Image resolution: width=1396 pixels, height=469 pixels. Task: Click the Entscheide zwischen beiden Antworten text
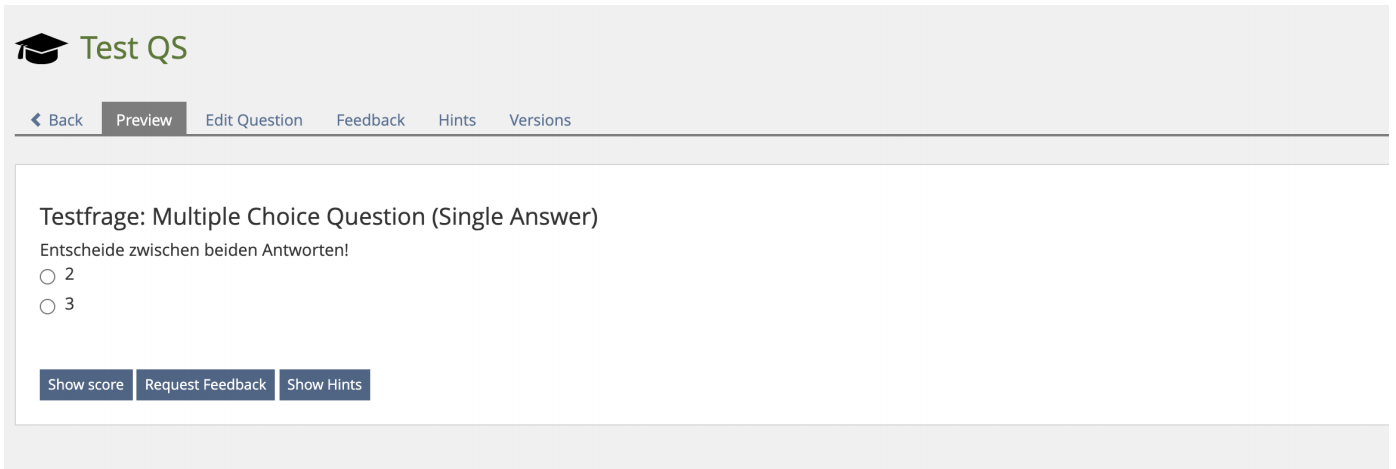tap(194, 250)
